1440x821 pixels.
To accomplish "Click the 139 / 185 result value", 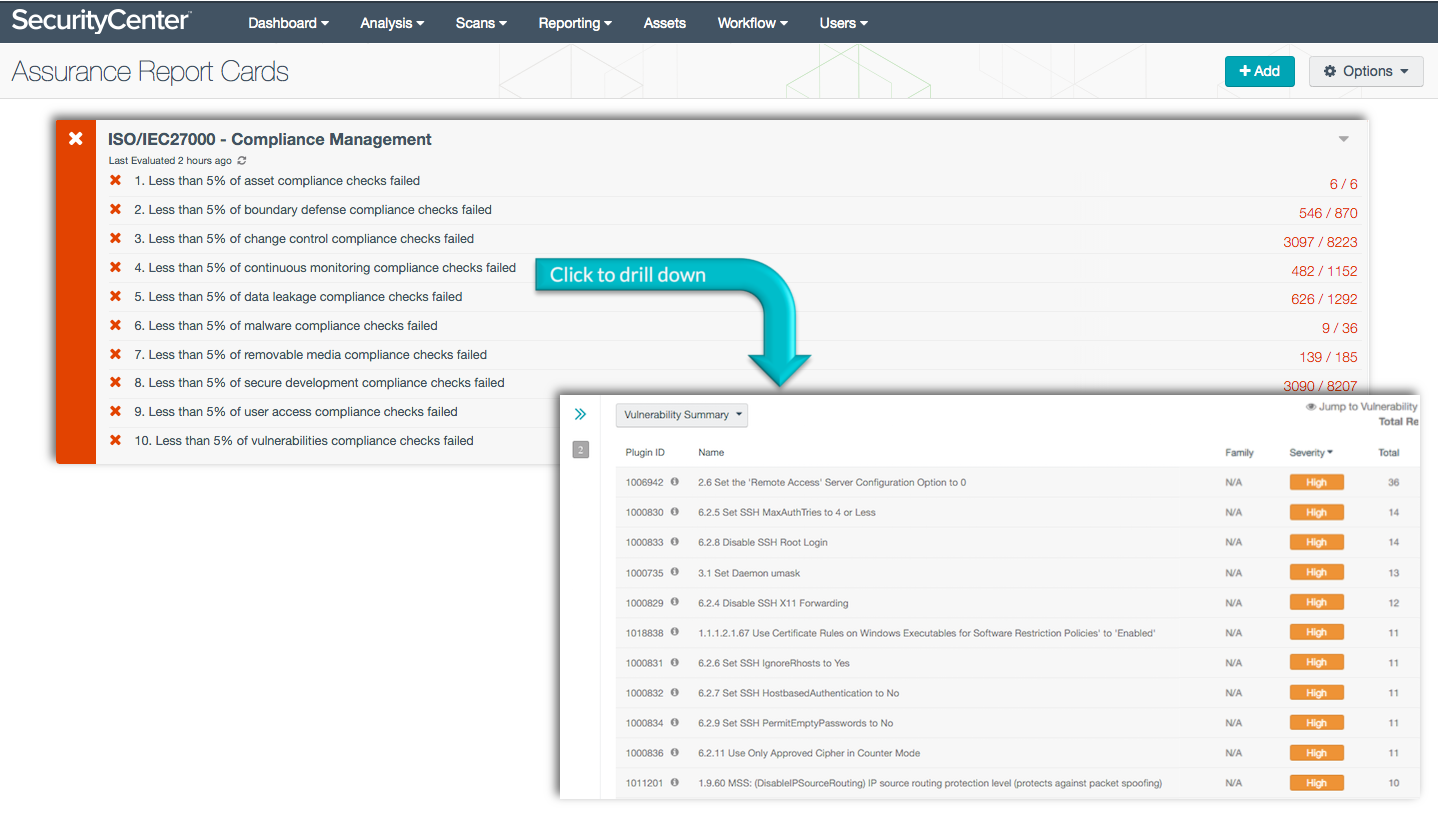I will pos(1328,357).
